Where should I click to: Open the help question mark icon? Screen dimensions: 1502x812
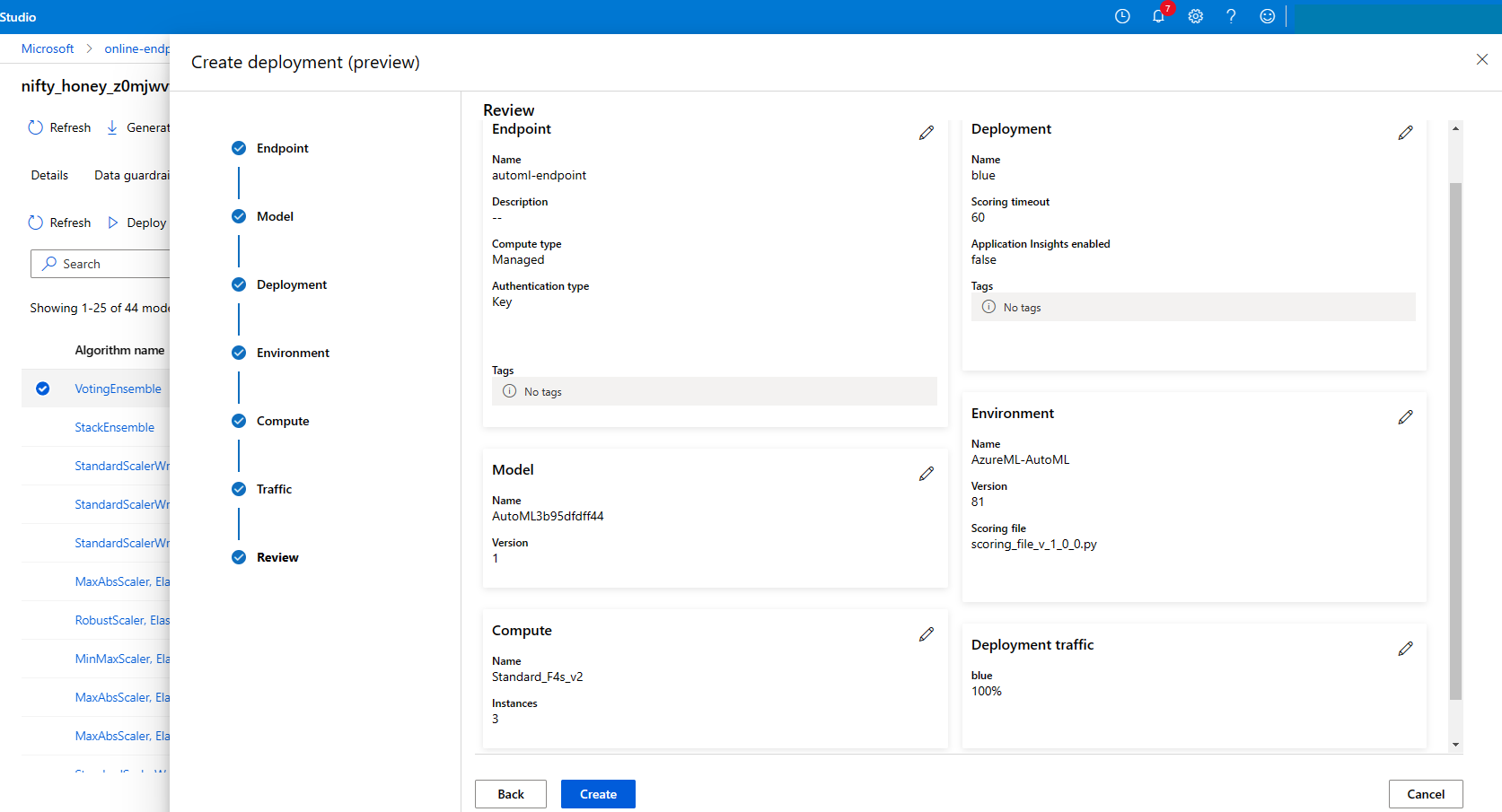[x=1231, y=16]
